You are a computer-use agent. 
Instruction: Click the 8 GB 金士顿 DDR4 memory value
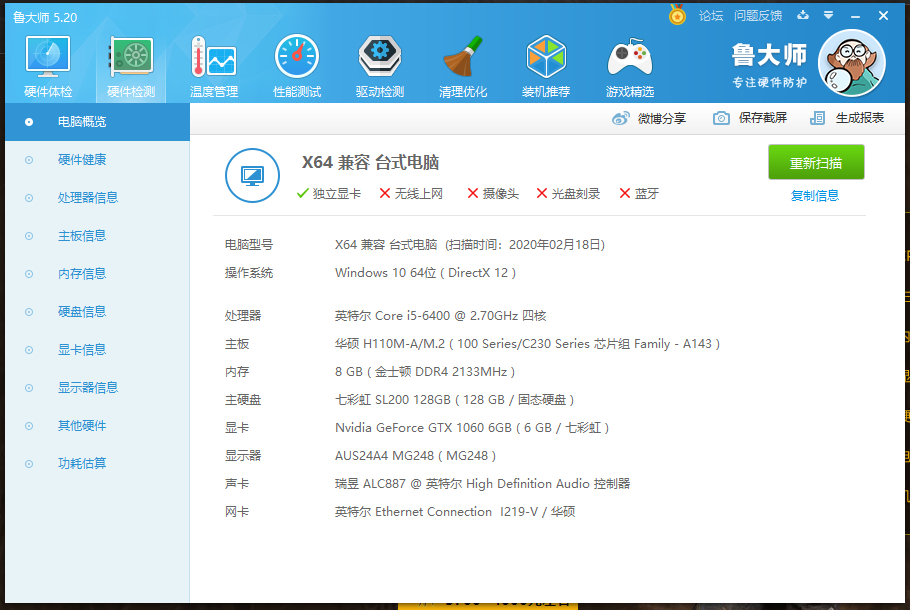(425, 372)
